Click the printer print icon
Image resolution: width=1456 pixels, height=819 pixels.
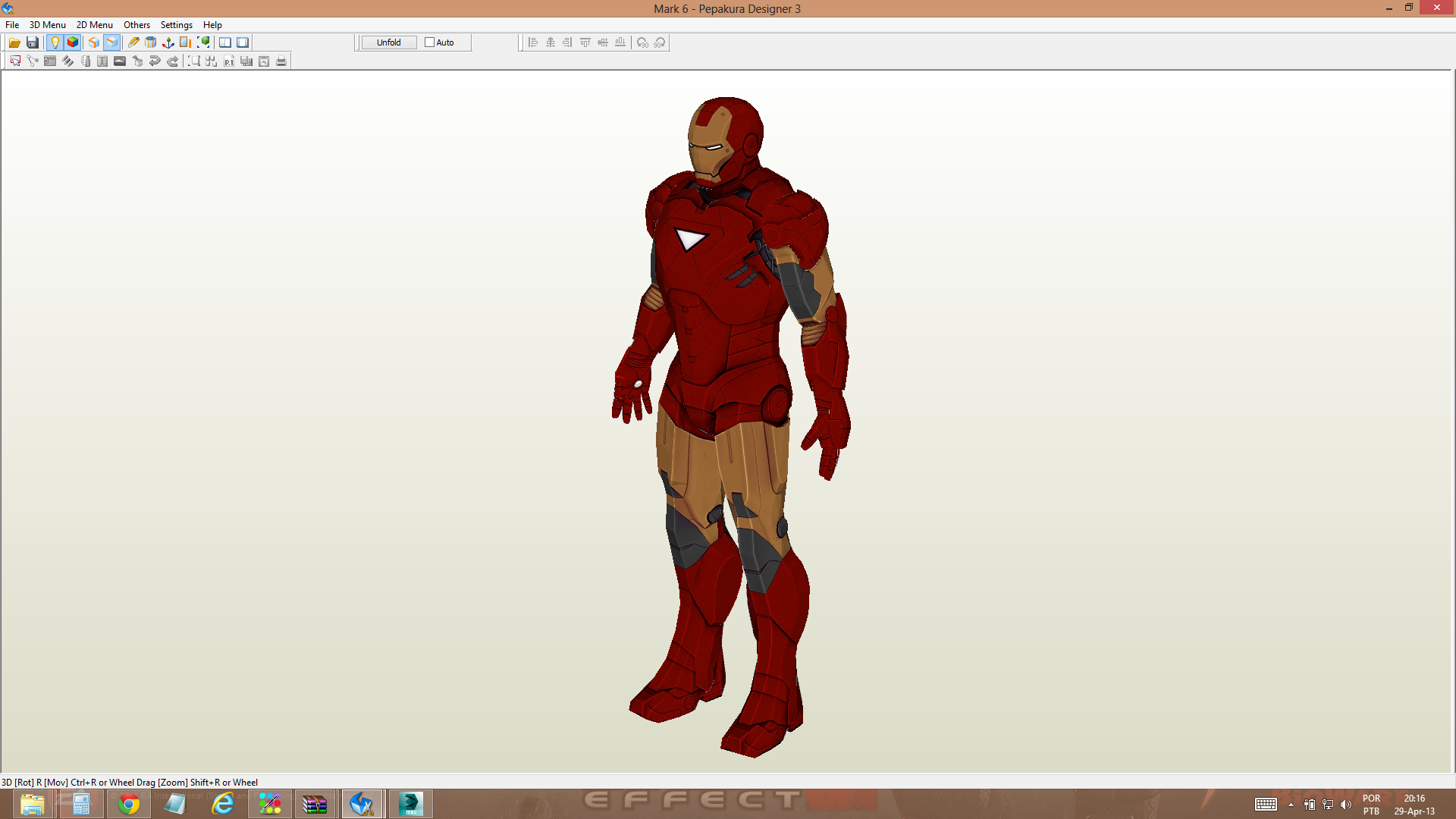[x=281, y=61]
